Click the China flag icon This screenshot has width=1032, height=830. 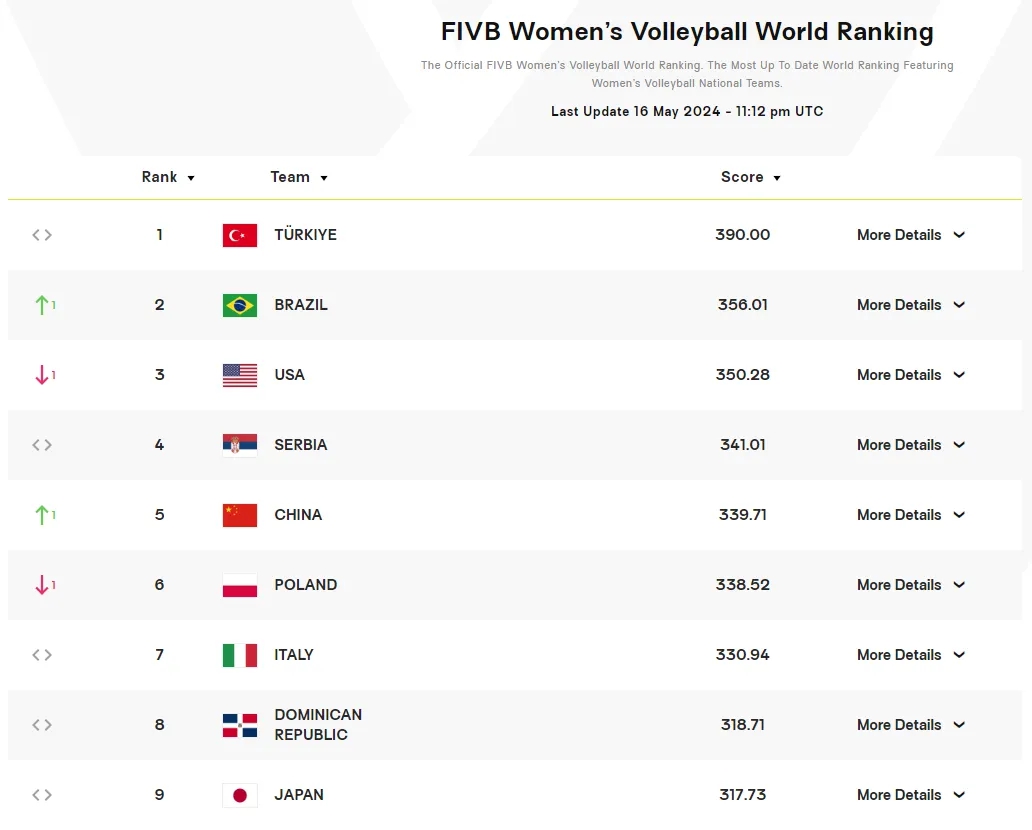pyautogui.click(x=240, y=515)
